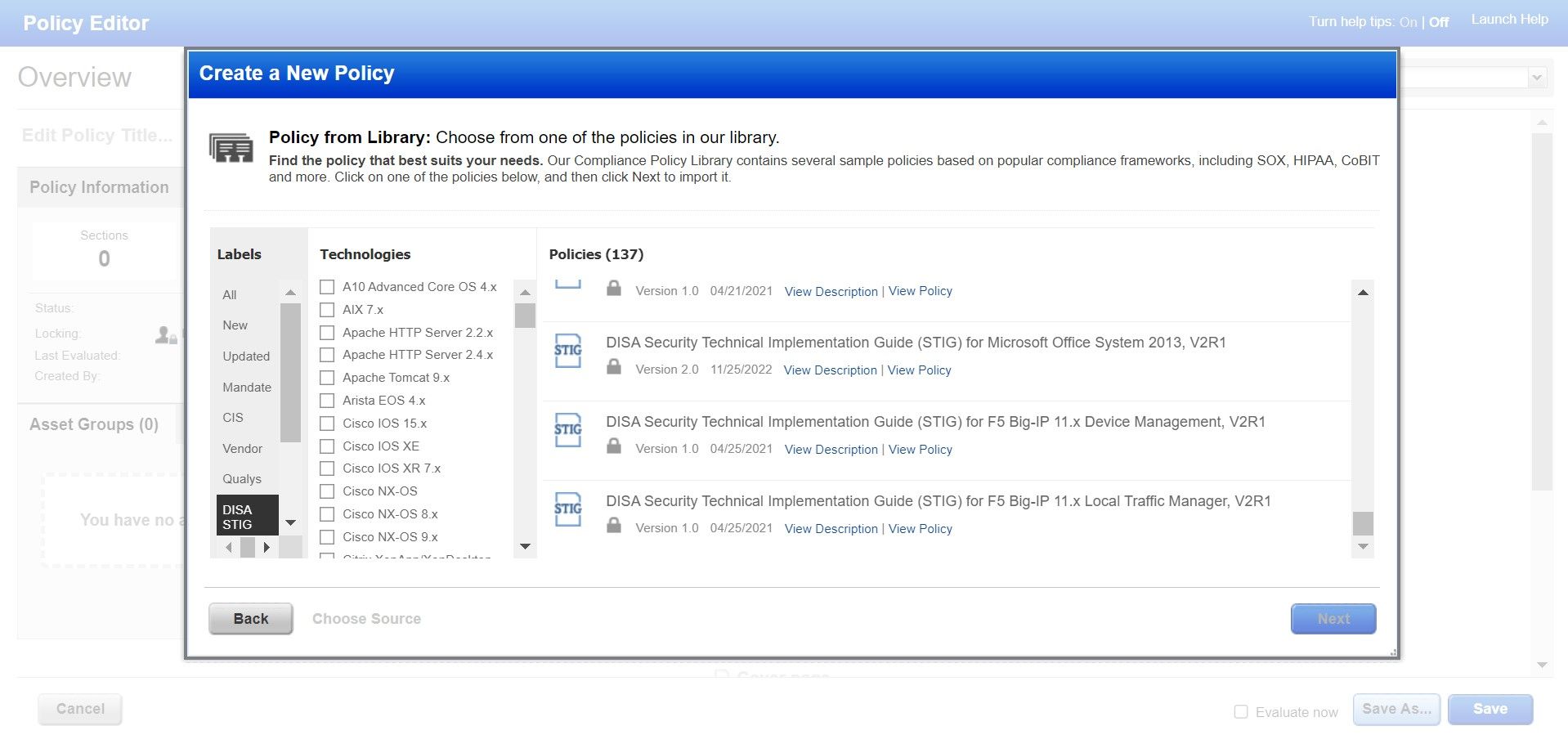1568x735 pixels.
Task: Select the Mandate label filter
Action: click(x=247, y=388)
